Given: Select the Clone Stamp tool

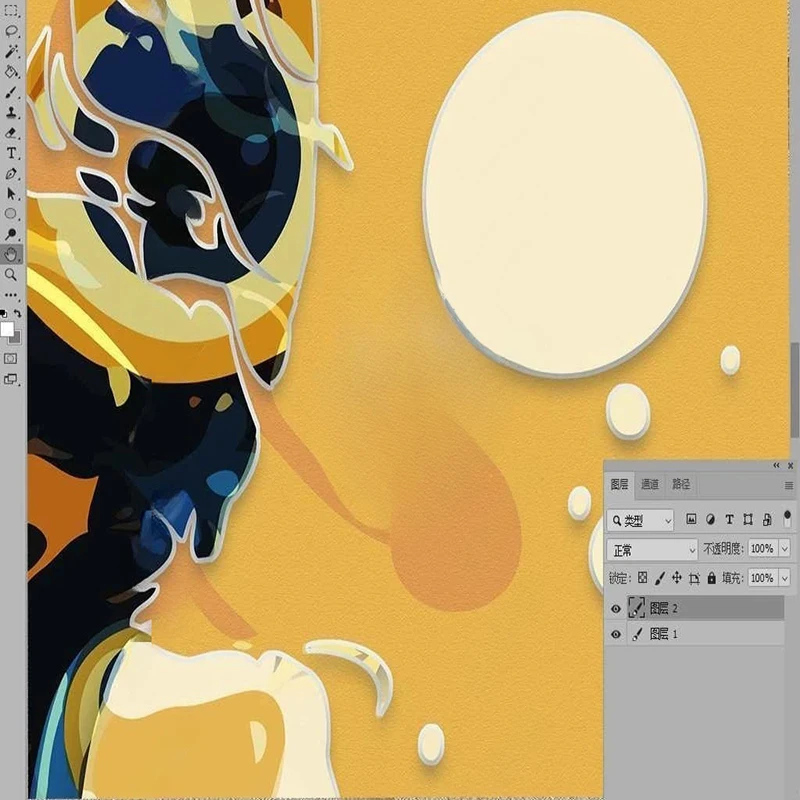Looking at the screenshot, I should (x=11, y=113).
